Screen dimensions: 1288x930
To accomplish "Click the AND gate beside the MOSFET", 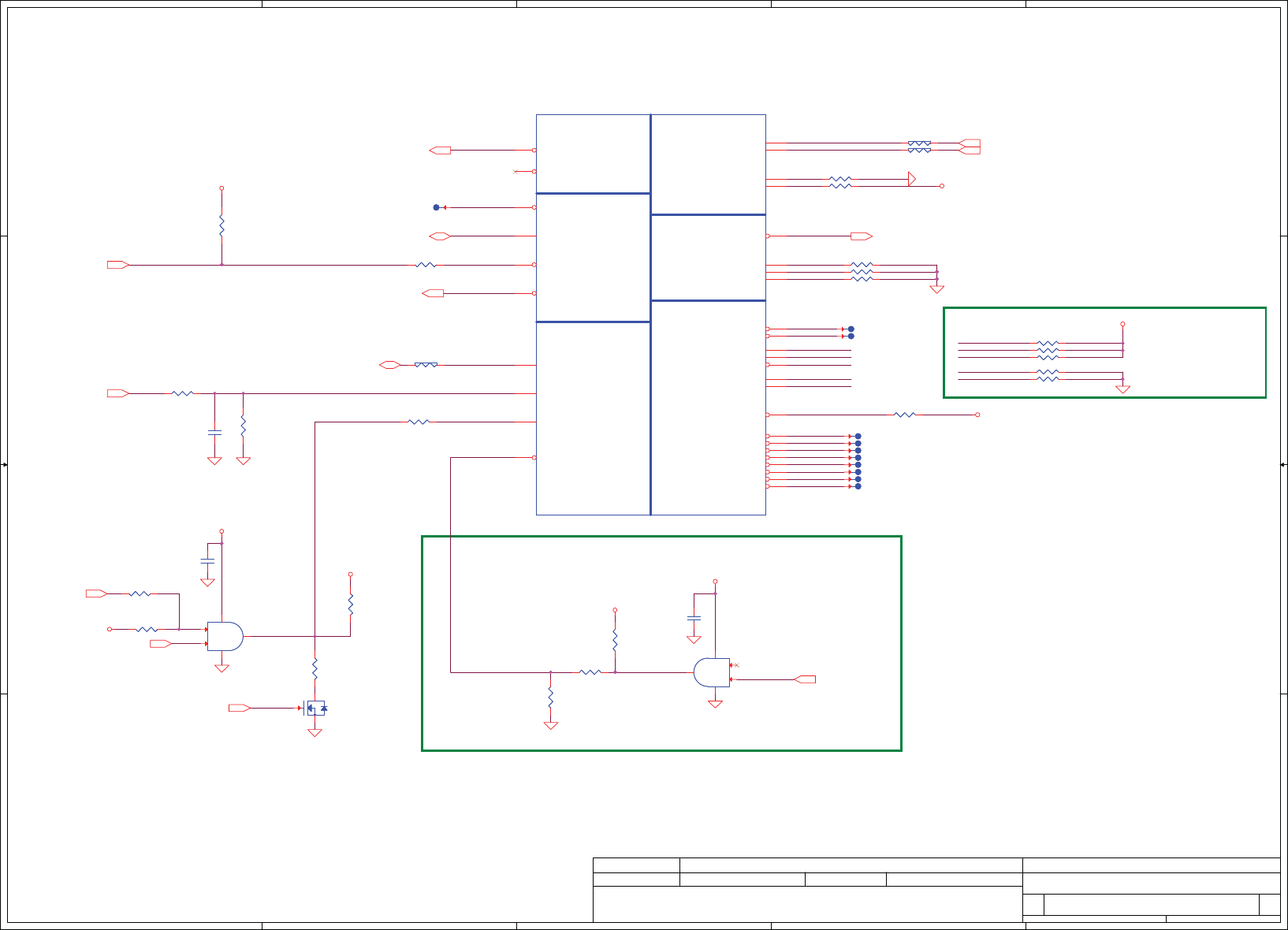I will (x=225, y=636).
